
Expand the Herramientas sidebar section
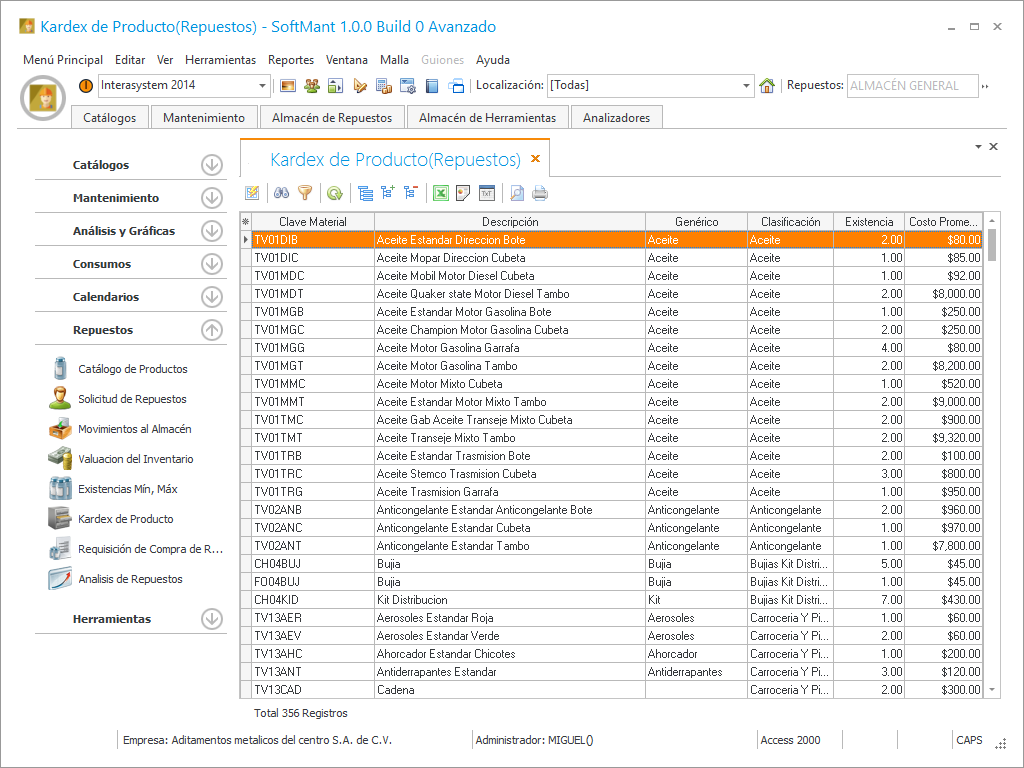point(211,619)
